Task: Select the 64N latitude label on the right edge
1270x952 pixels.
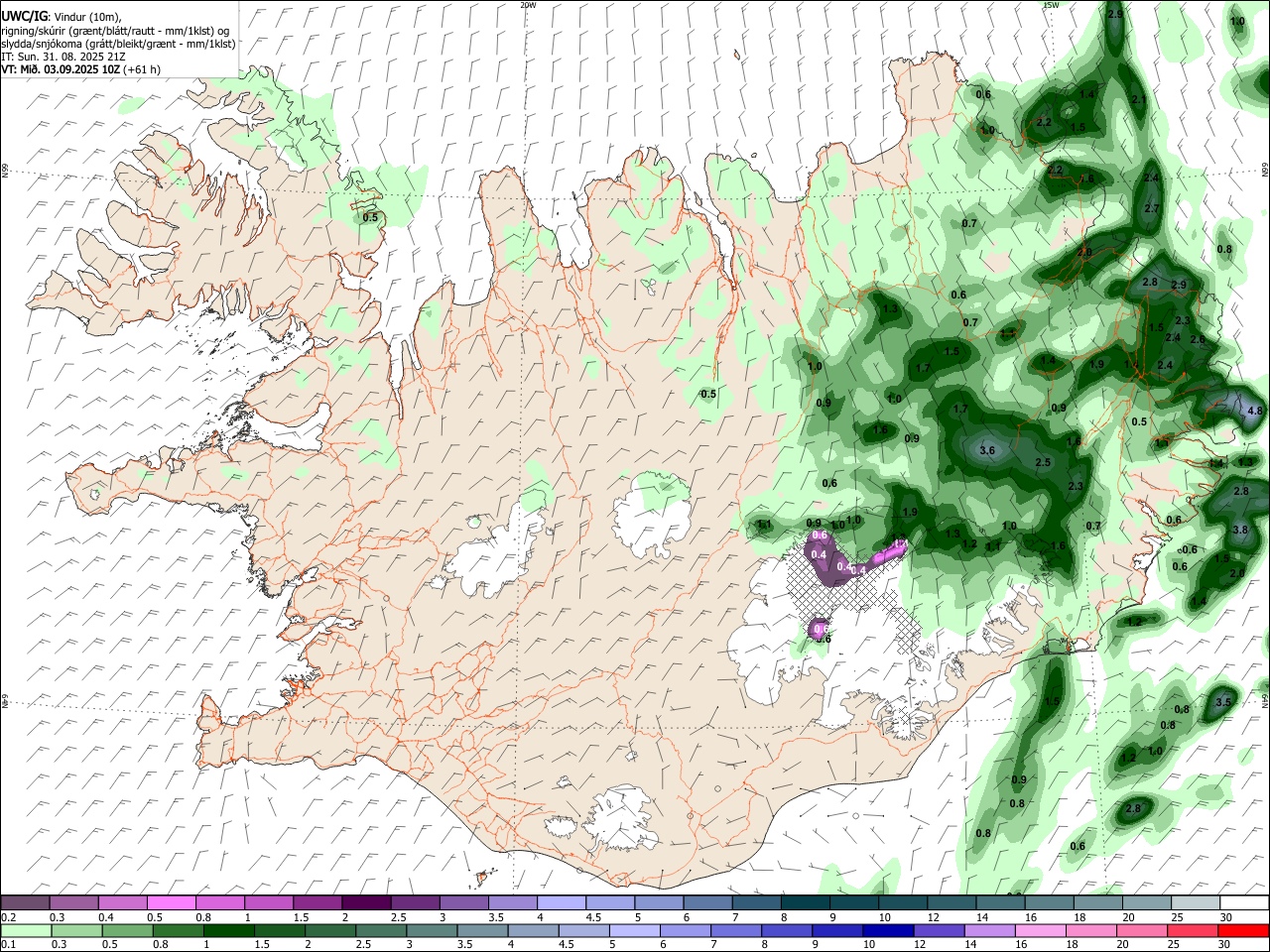Action: pos(1265,699)
